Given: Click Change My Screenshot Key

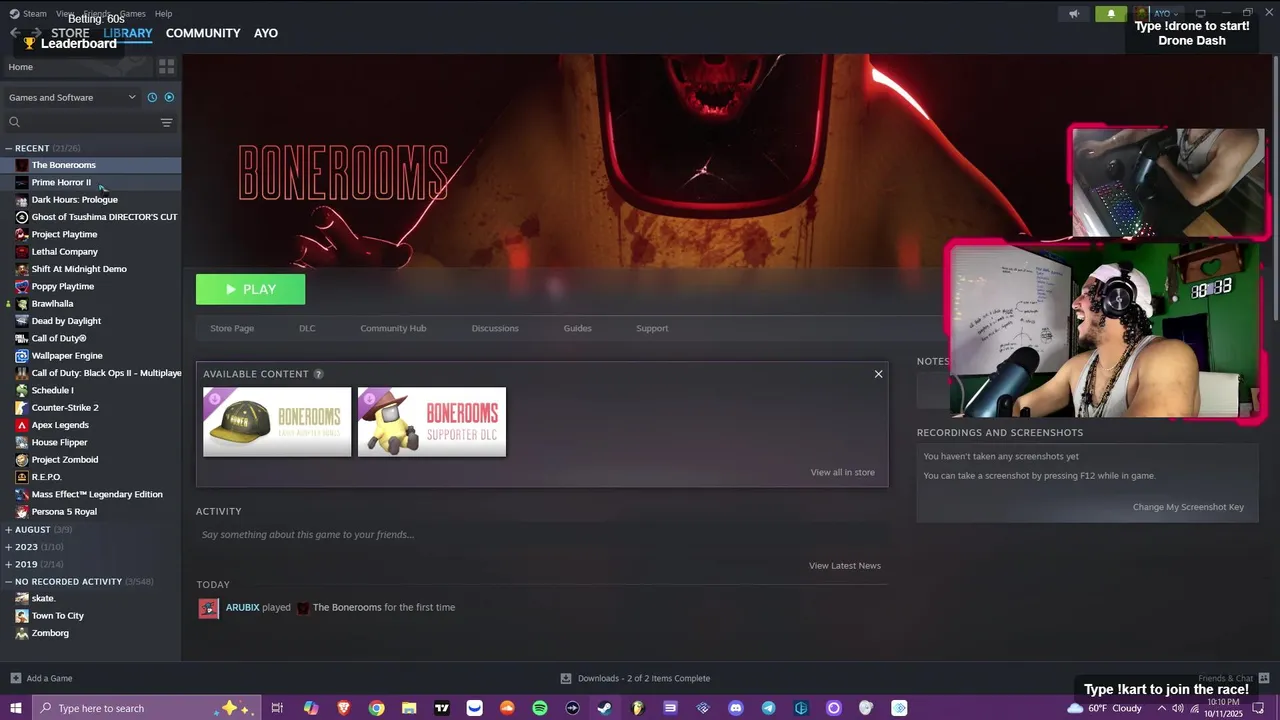Looking at the screenshot, I should click(x=1188, y=507).
